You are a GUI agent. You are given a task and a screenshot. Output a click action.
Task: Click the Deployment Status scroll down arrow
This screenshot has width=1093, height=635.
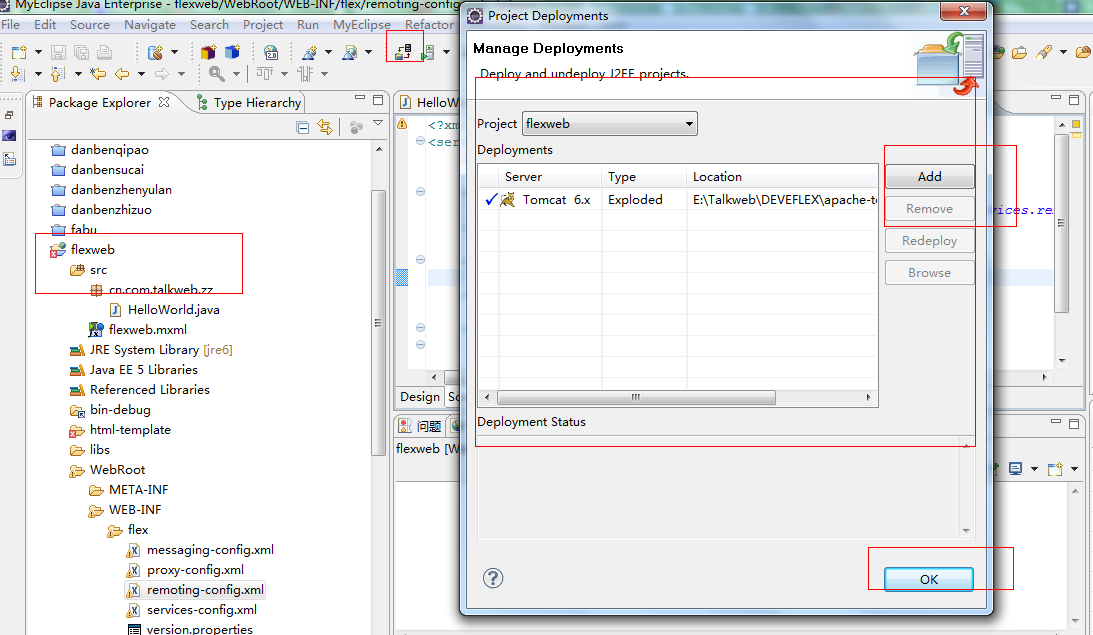point(966,530)
